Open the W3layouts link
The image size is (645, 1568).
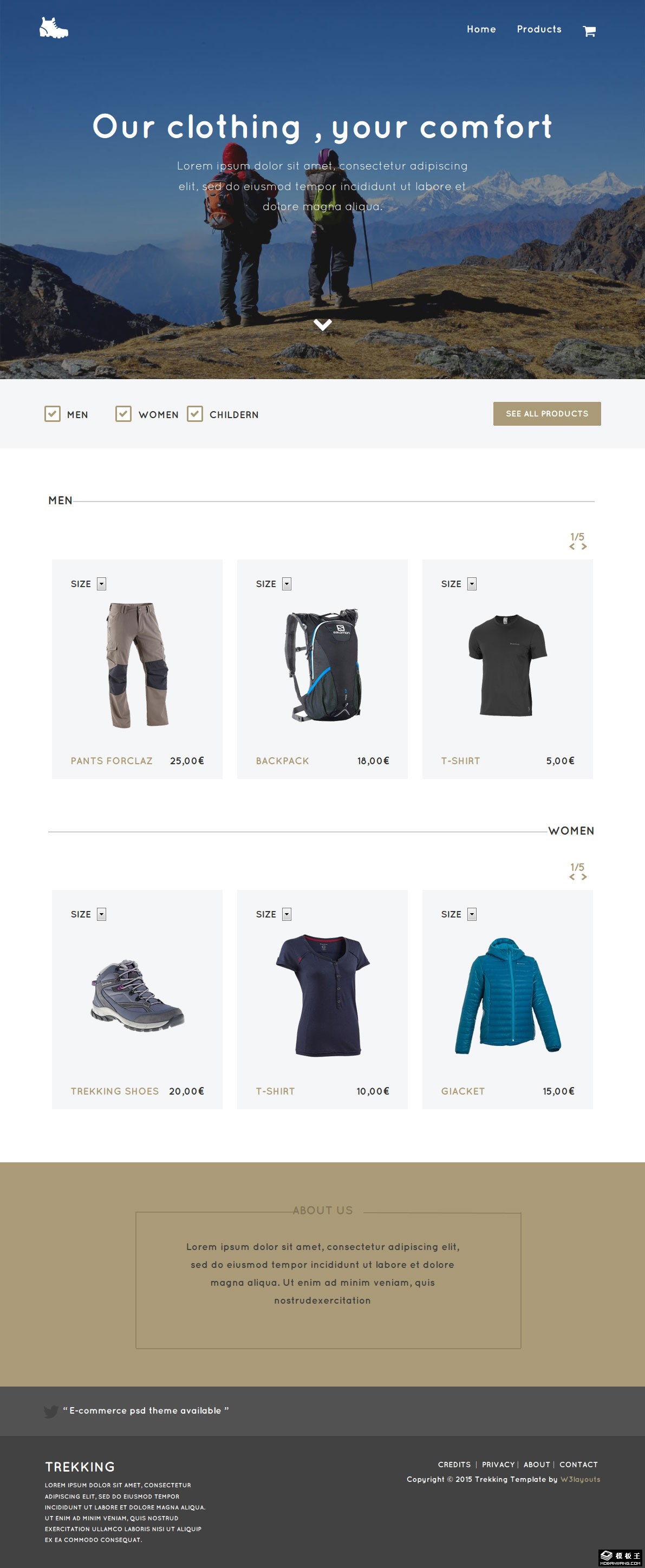(580, 1479)
